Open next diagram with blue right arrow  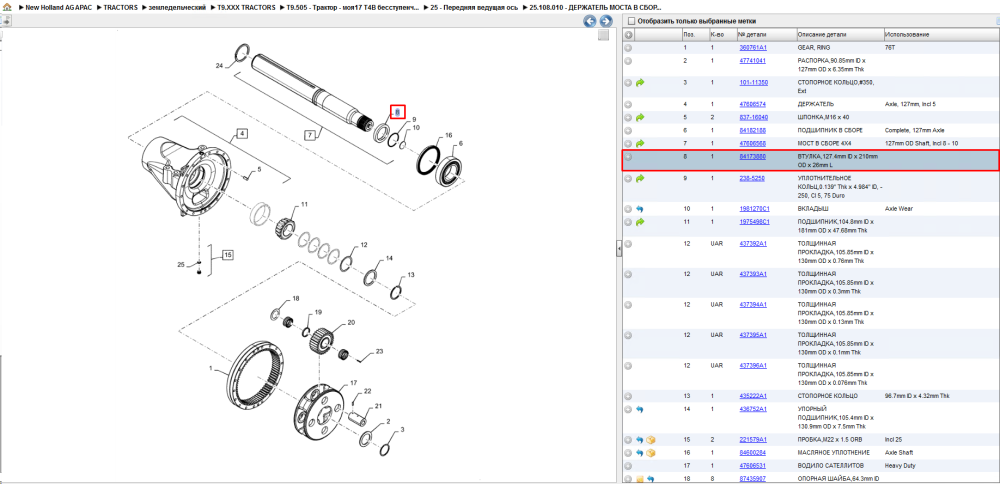pos(605,21)
